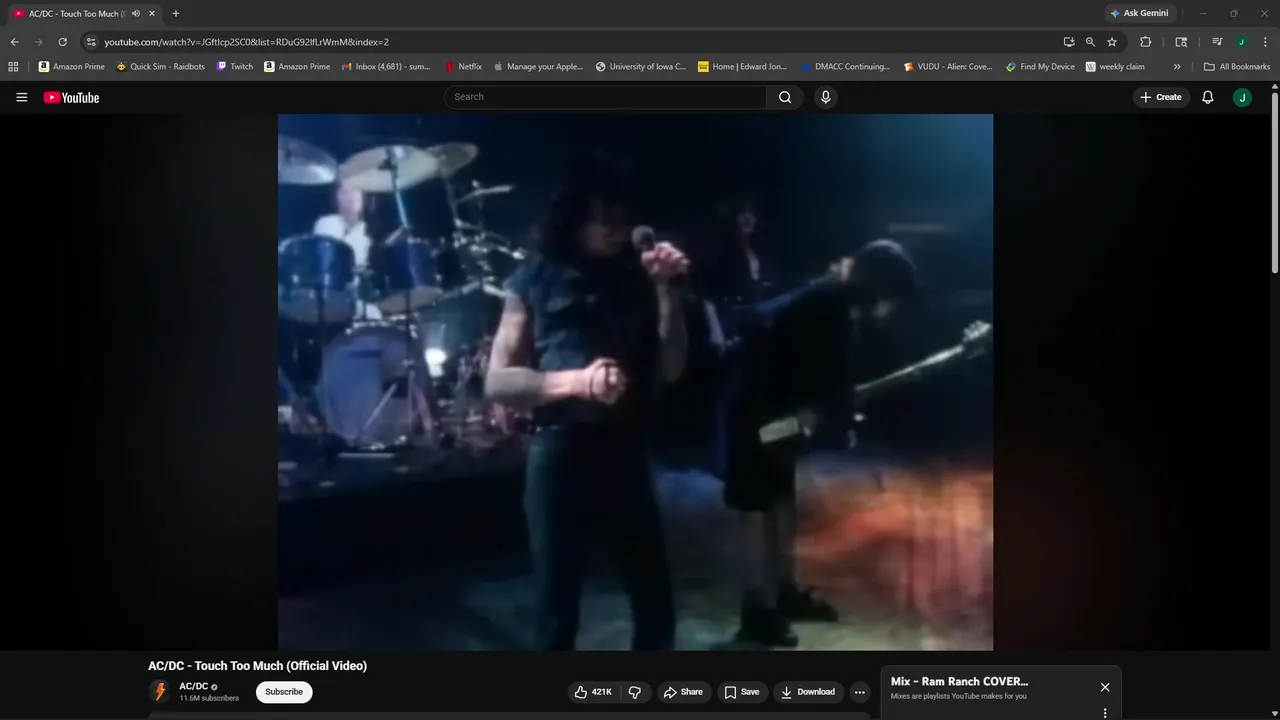Open the University of Iowa bookmark
This screenshot has width=1280, height=720.
coord(641,67)
